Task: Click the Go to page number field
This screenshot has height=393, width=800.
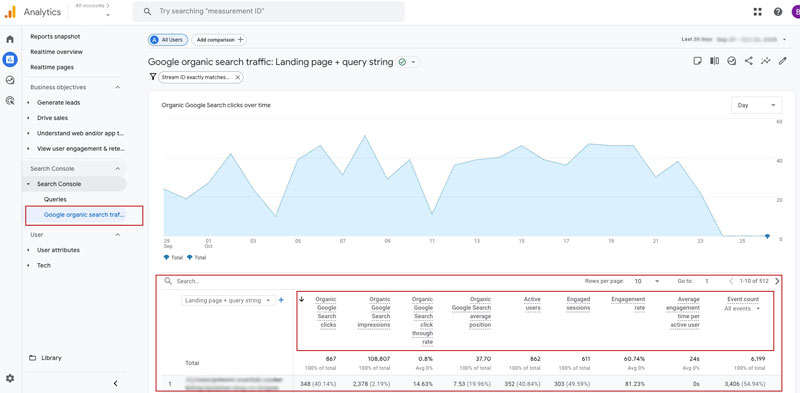Action: click(707, 281)
